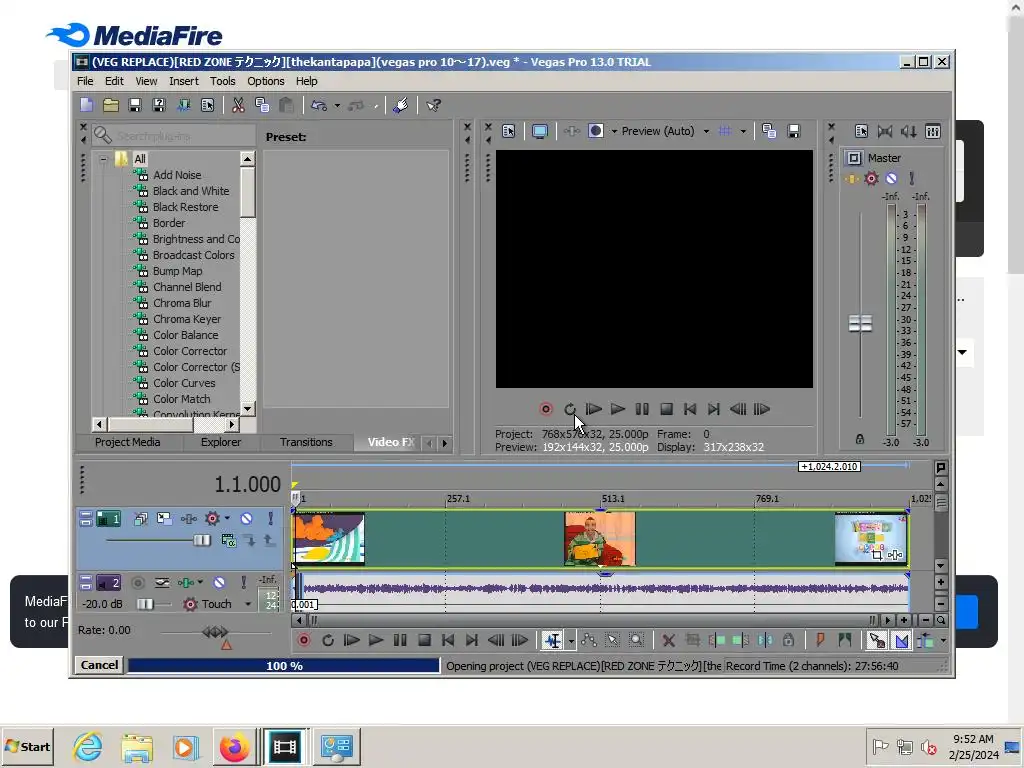Open preview Project Video Properties icon

(509, 131)
